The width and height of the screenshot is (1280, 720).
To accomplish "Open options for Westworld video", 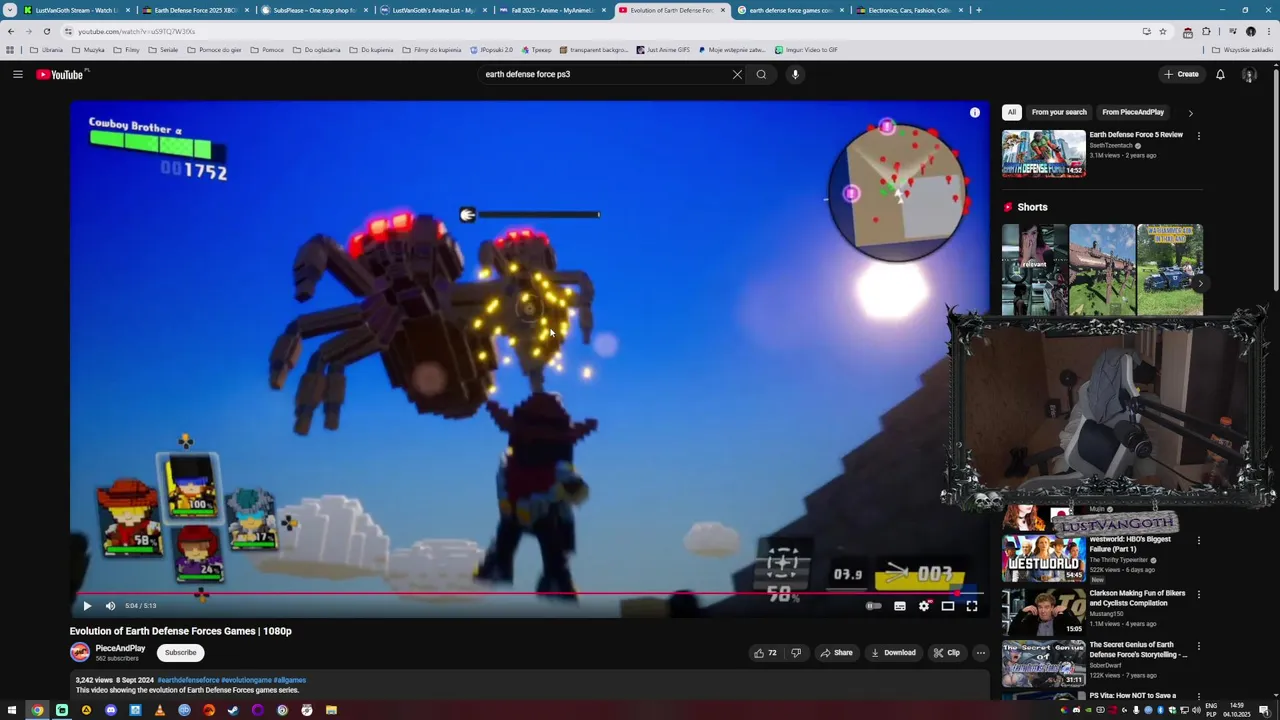I will point(1198,541).
